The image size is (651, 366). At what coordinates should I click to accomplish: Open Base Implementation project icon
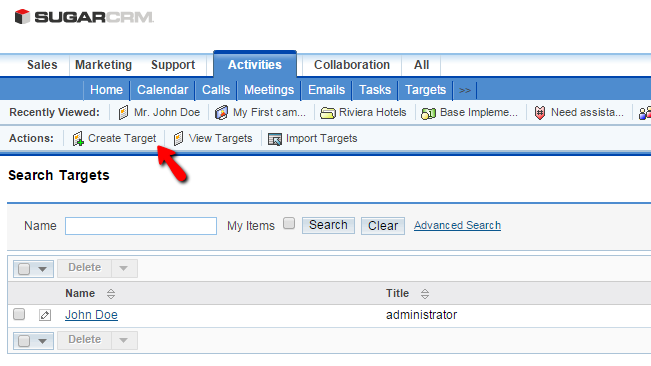(428, 113)
